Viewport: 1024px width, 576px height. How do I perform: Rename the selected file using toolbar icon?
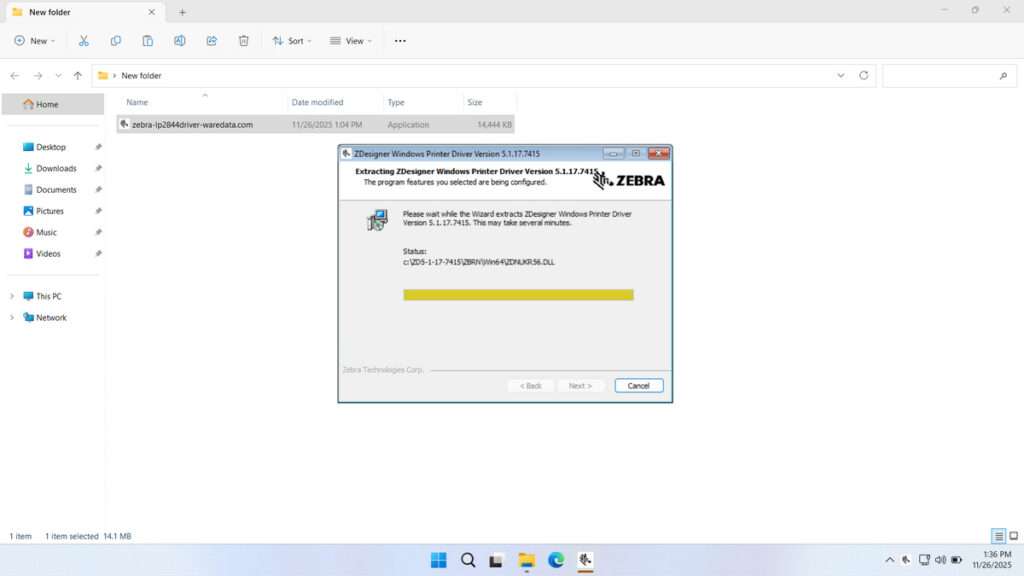pyautogui.click(x=180, y=40)
